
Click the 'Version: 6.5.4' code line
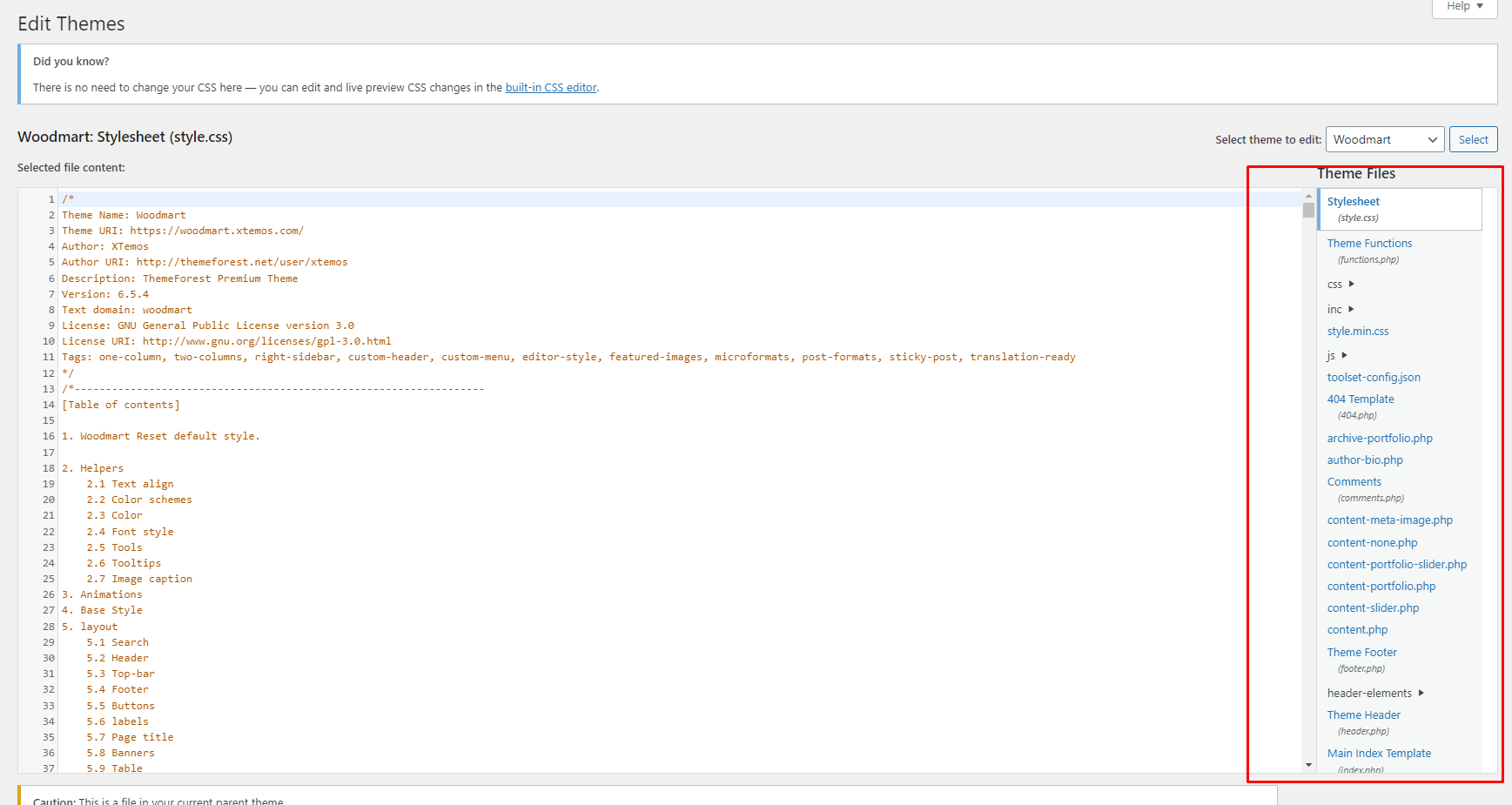pyautogui.click(x=105, y=294)
